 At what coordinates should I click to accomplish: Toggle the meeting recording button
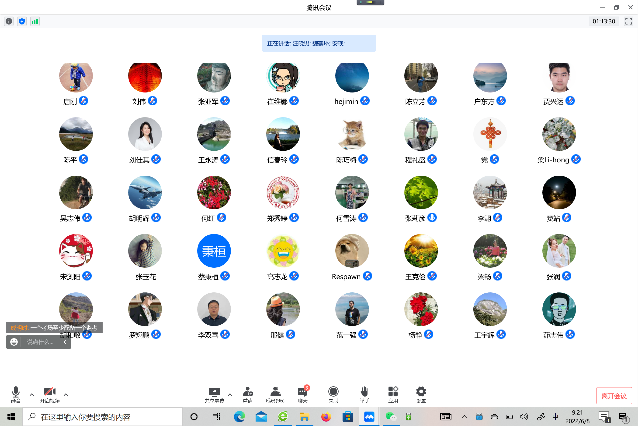click(x=333, y=393)
